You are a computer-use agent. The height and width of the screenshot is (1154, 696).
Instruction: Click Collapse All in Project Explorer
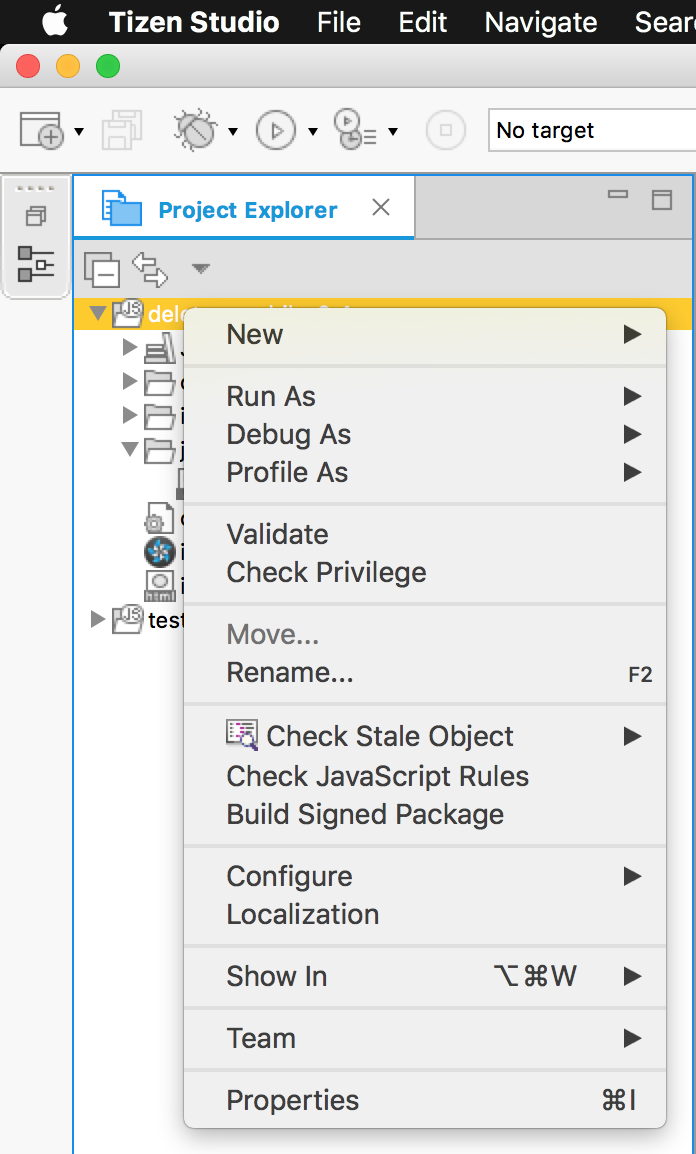pos(102,269)
